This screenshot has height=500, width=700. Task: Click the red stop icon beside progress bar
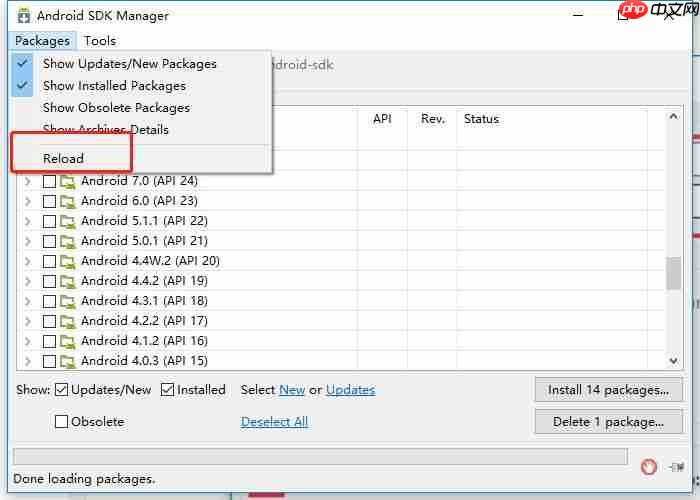[648, 467]
